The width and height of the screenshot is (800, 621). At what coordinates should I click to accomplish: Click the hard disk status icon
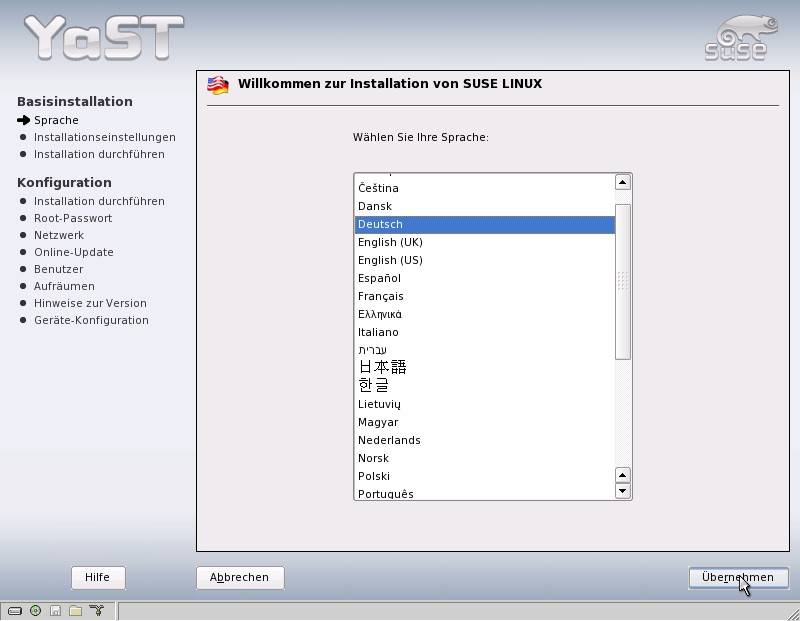(x=15, y=610)
